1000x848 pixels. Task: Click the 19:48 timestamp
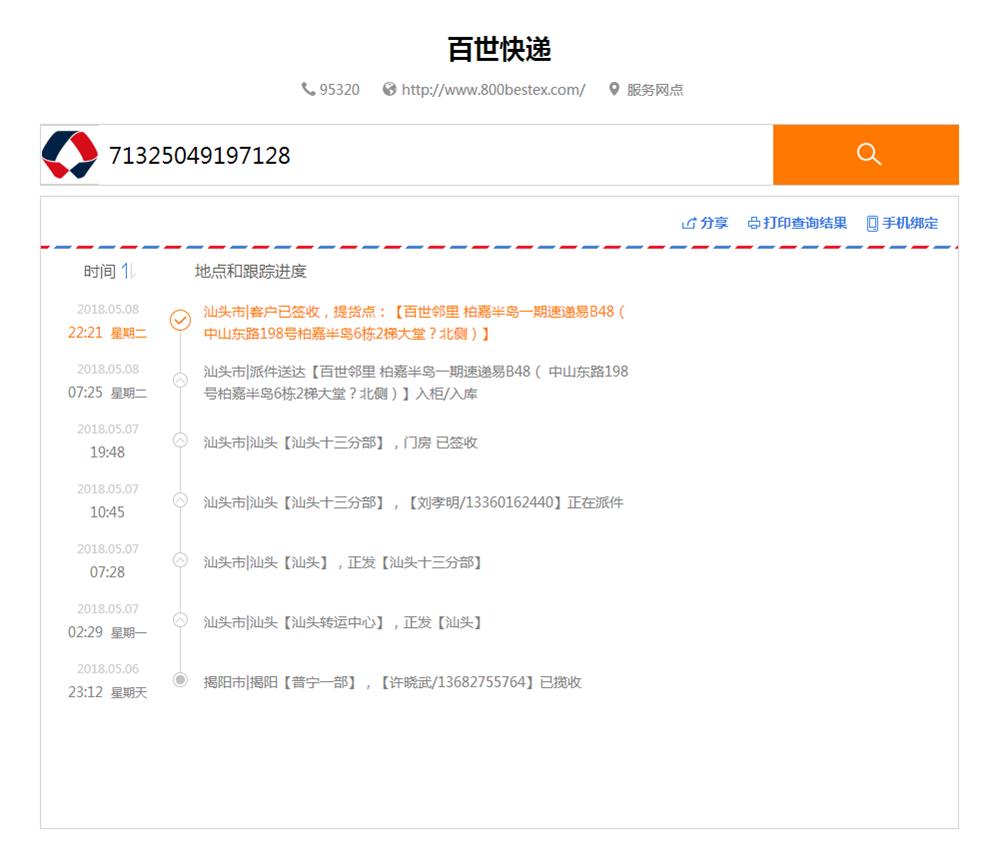(107, 453)
